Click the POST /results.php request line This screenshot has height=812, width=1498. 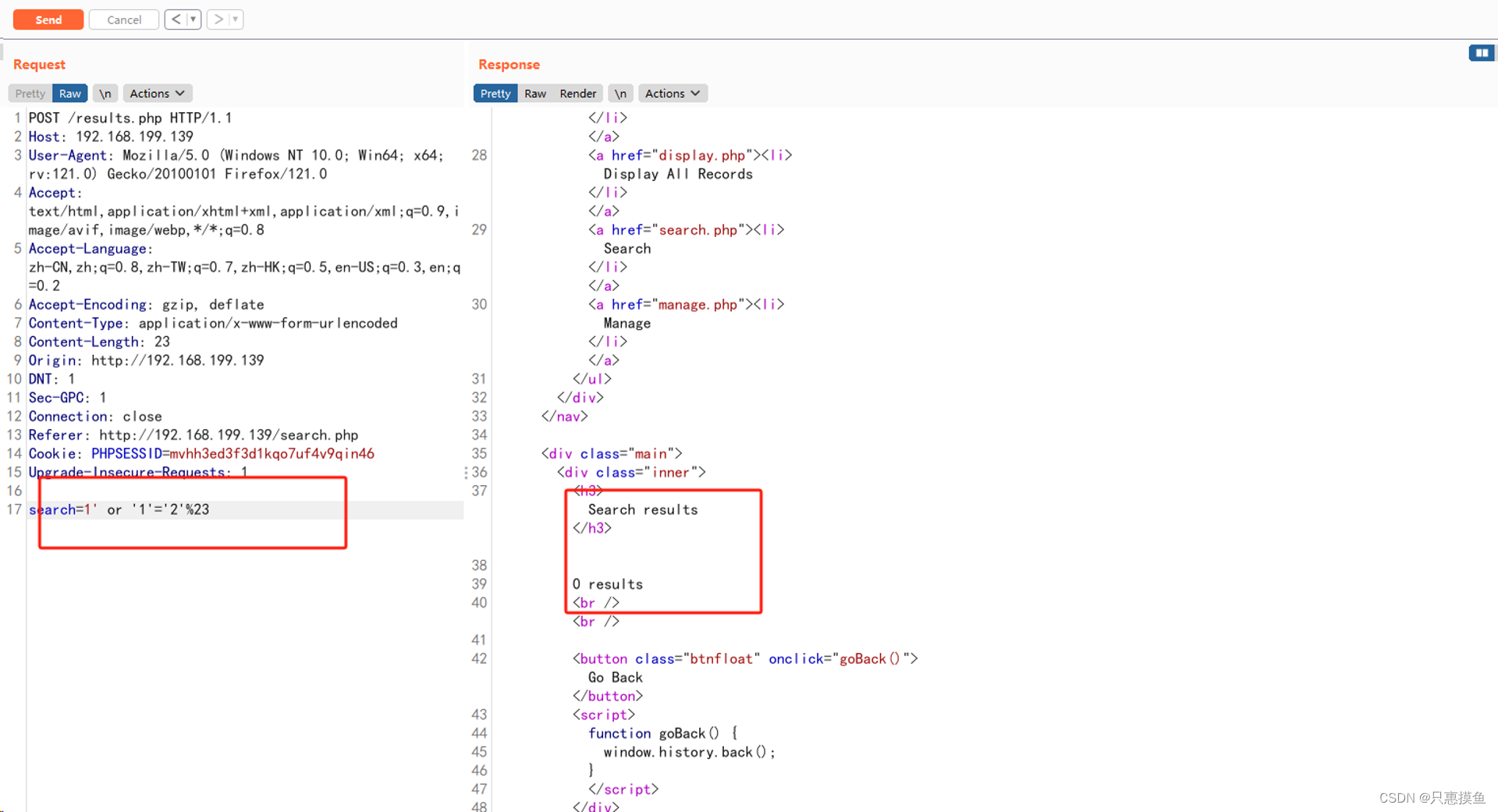click(130, 118)
